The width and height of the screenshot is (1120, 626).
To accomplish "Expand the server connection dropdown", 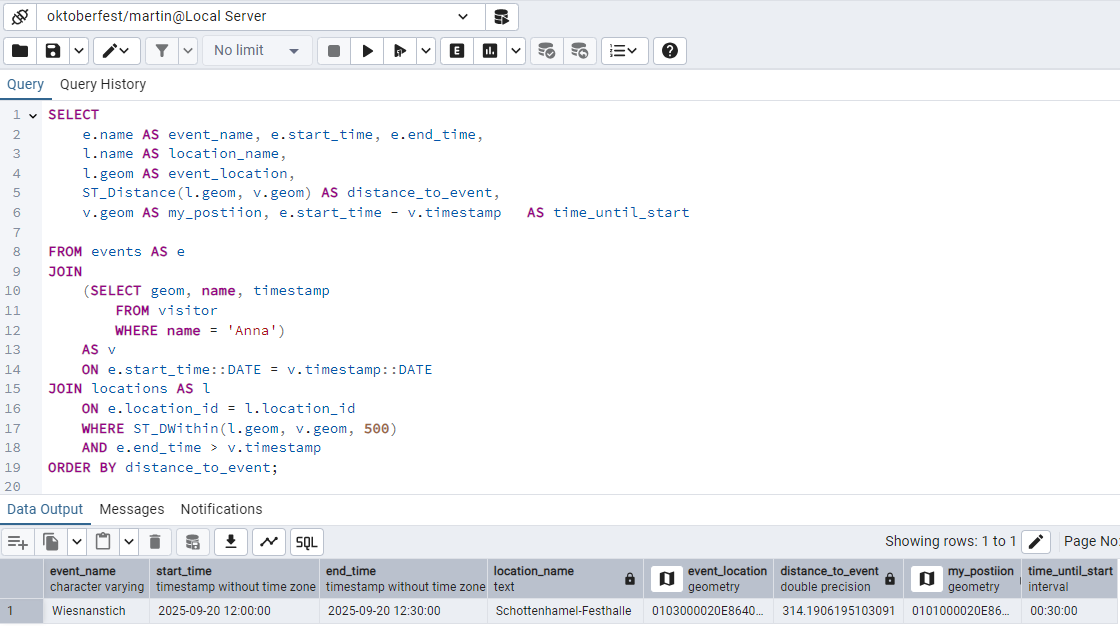I will pos(463,16).
